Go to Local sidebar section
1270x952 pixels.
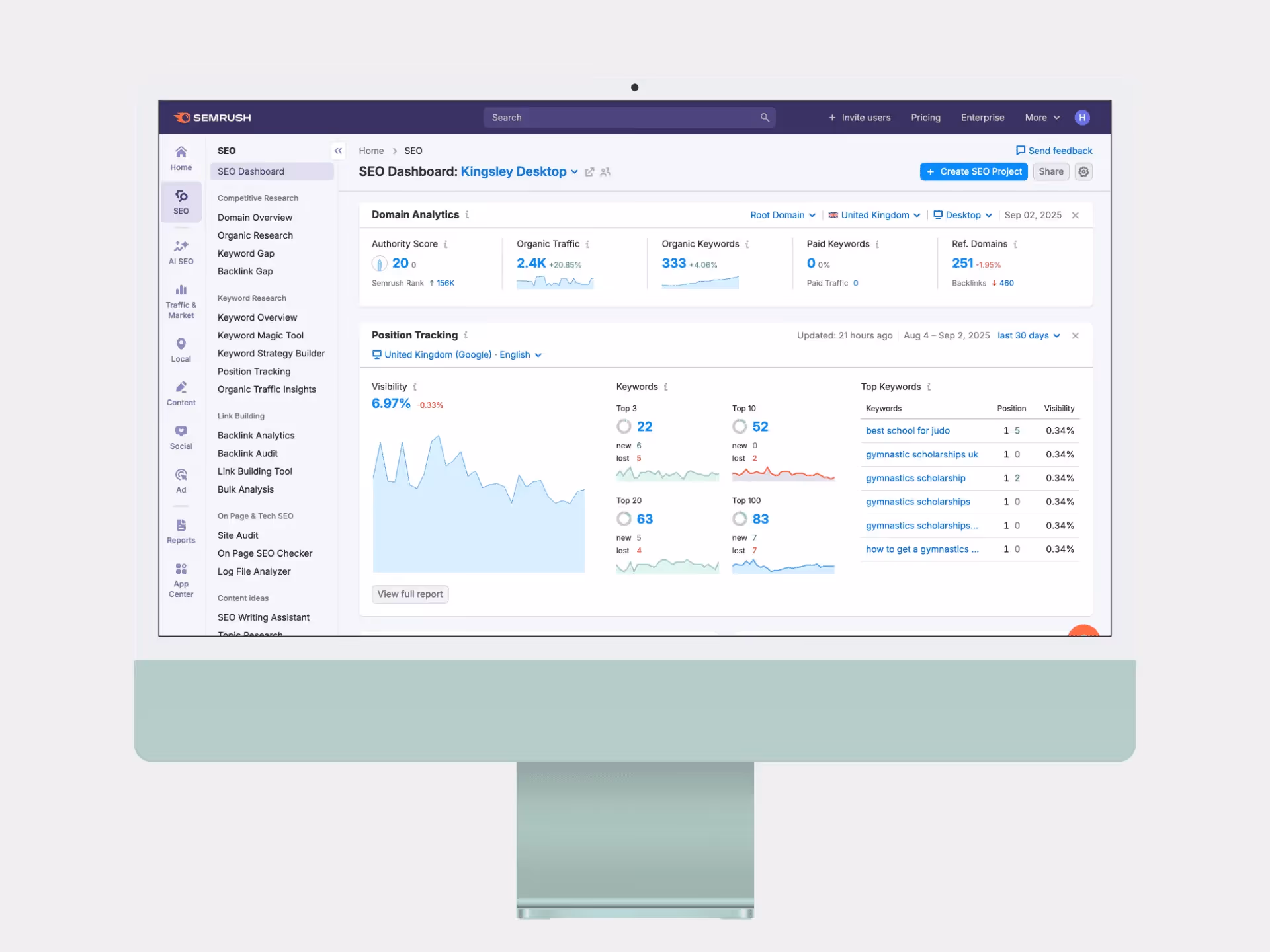point(181,350)
